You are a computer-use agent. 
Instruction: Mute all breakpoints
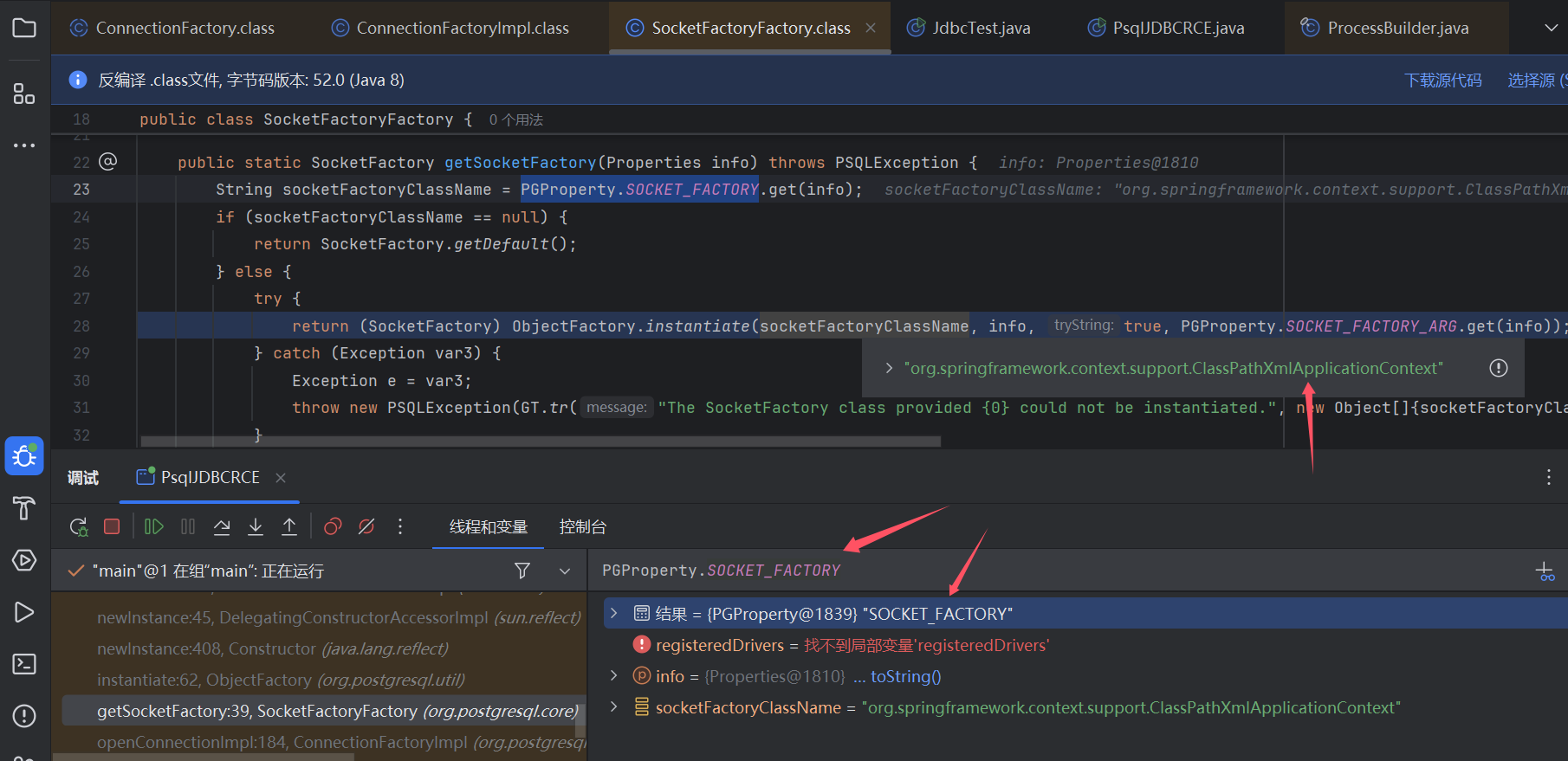pyautogui.click(x=366, y=526)
